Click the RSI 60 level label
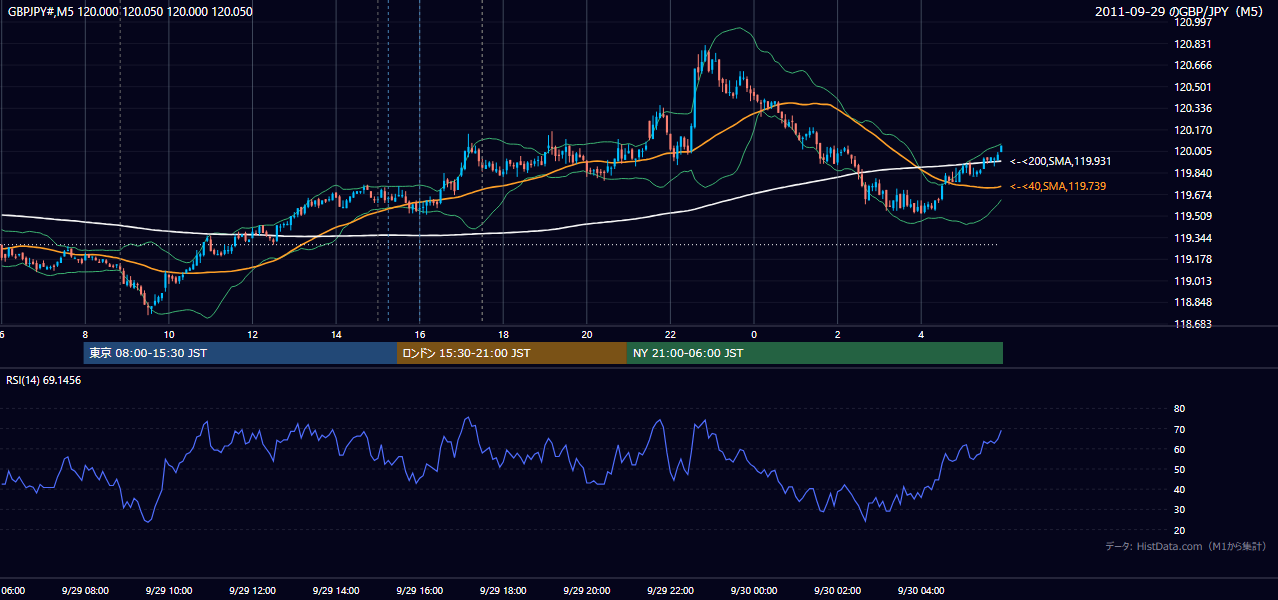The image size is (1278, 600). [x=1179, y=449]
